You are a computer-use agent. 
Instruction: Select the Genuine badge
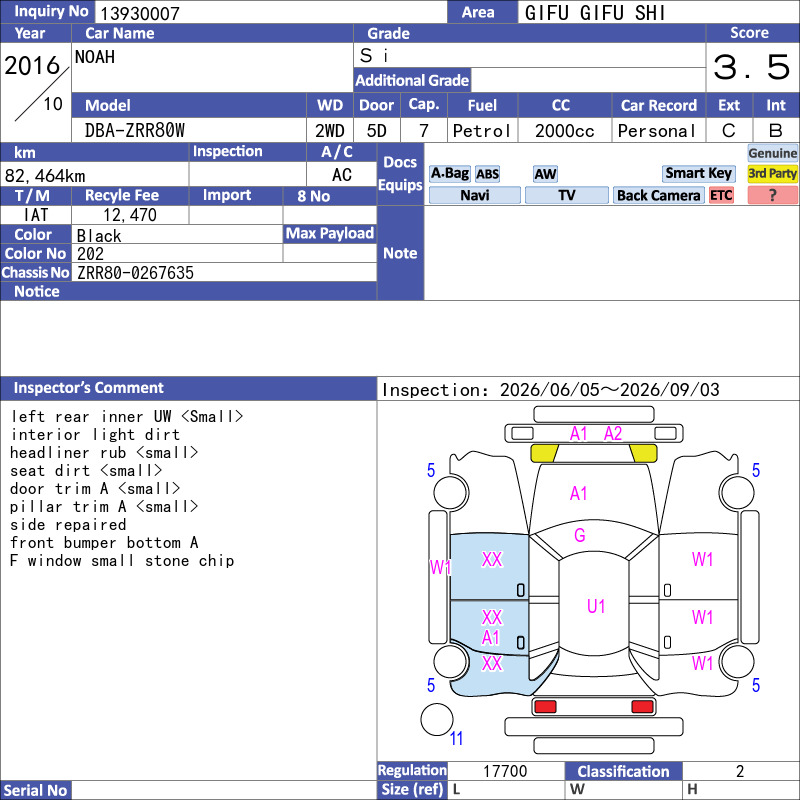pos(772,153)
